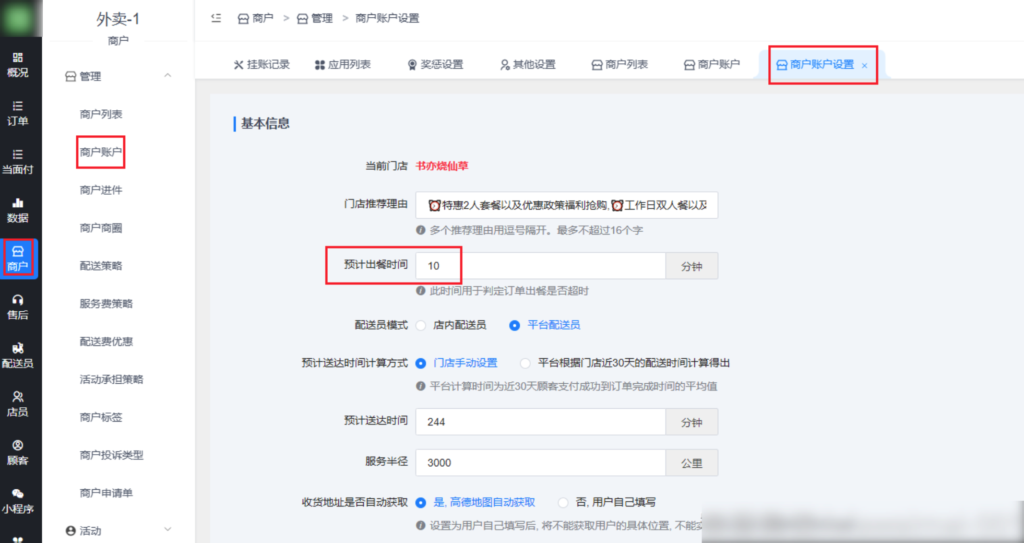Viewport: 1024px width, 543px height.
Task: Switch to the 其他设置 tab
Action: coord(528,65)
